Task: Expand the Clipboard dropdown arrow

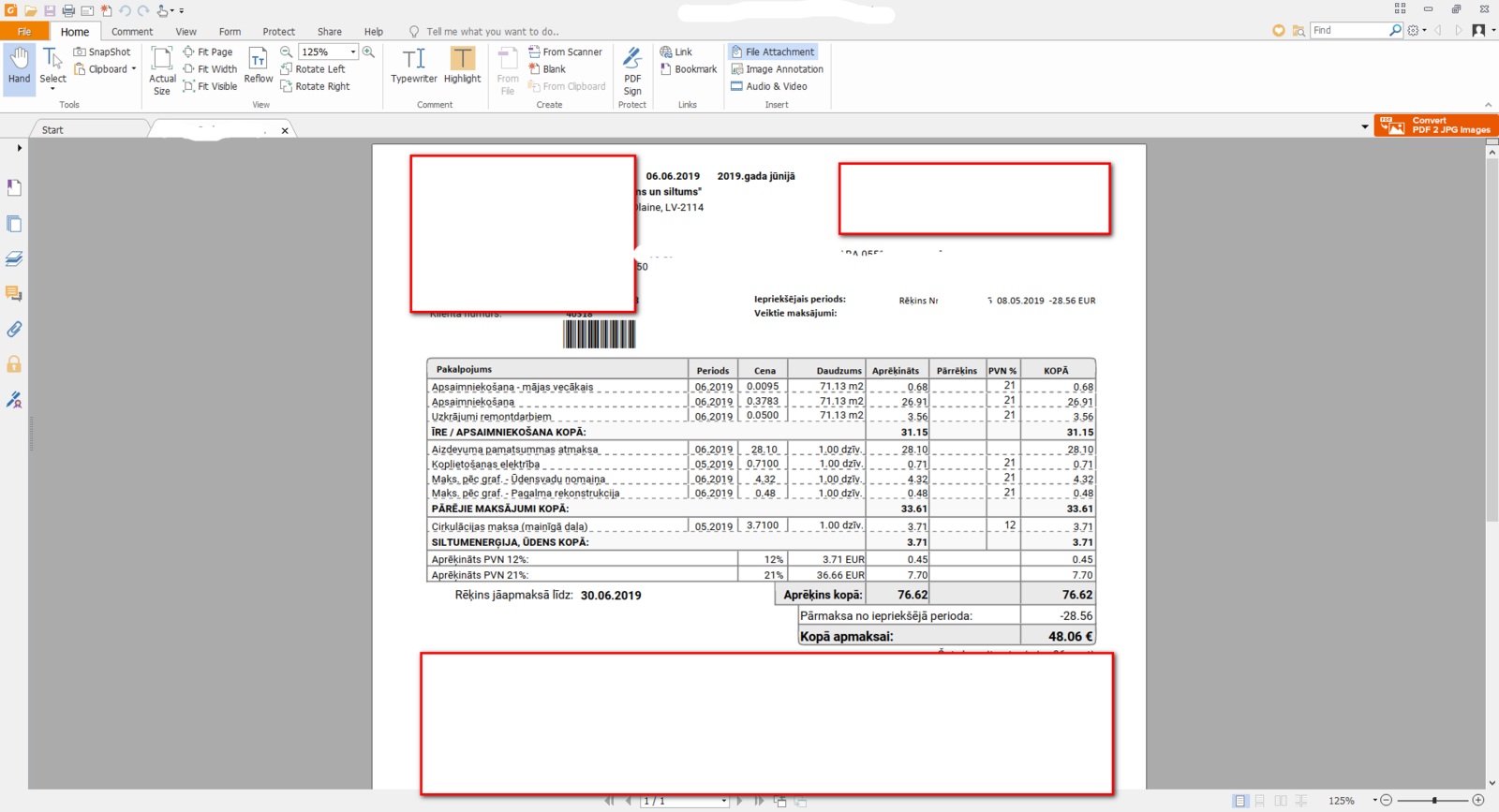Action: (134, 69)
